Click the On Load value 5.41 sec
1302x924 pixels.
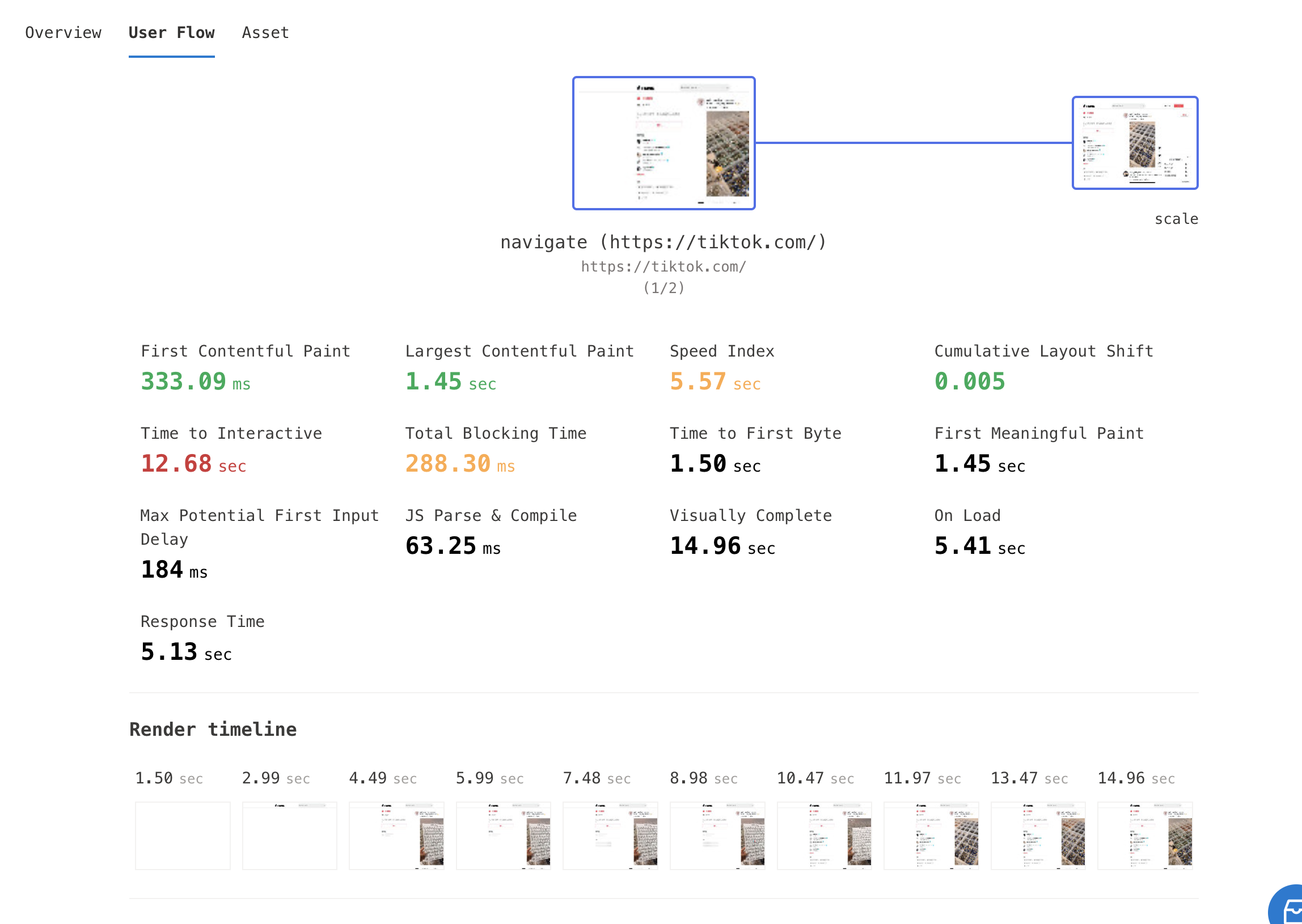(x=979, y=546)
